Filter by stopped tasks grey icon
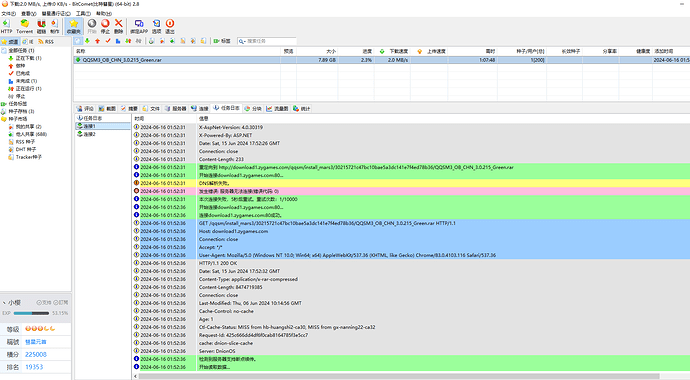The width and height of the screenshot is (690, 380). (139, 41)
